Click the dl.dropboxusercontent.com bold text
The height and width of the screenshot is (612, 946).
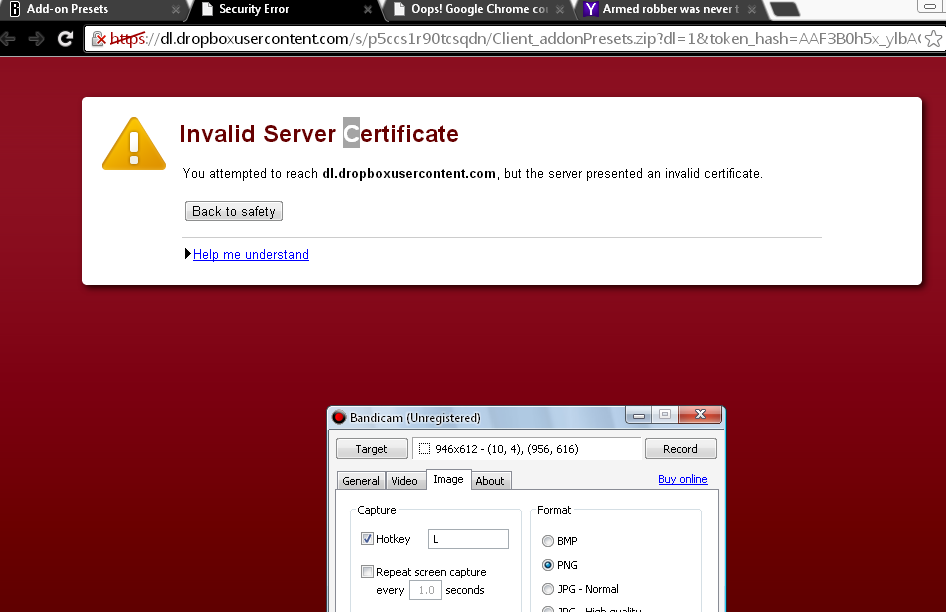pos(409,174)
